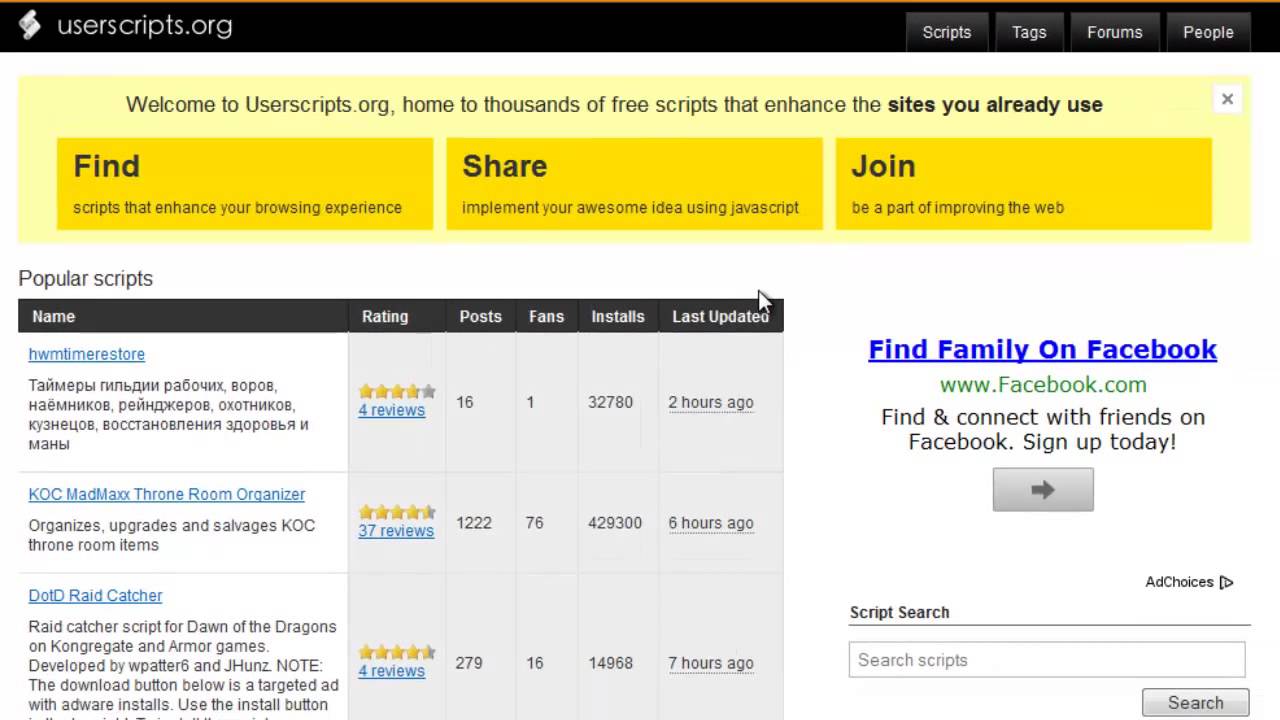Close the yellow welcome banner

1227,99
